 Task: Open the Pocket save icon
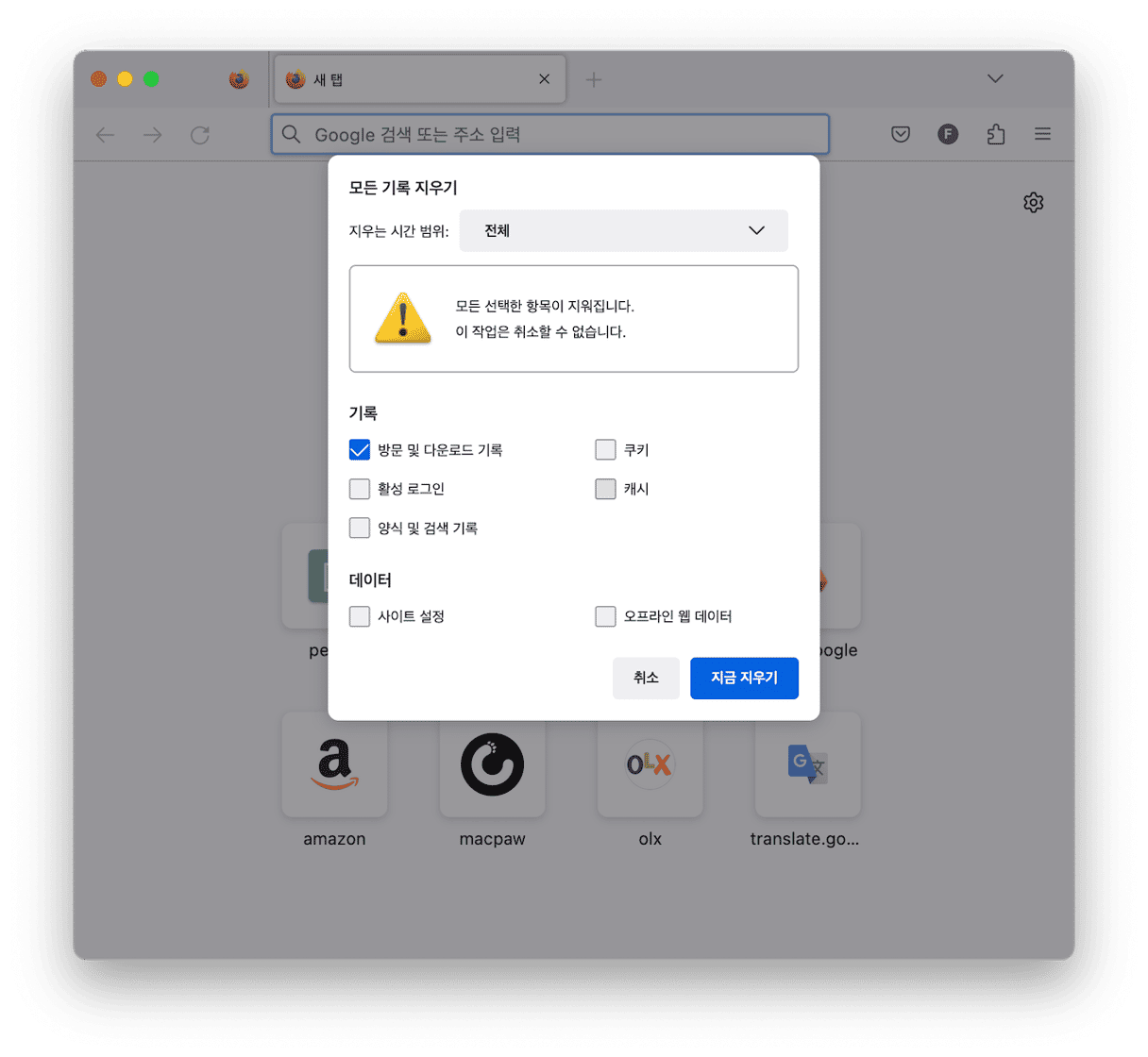click(901, 134)
